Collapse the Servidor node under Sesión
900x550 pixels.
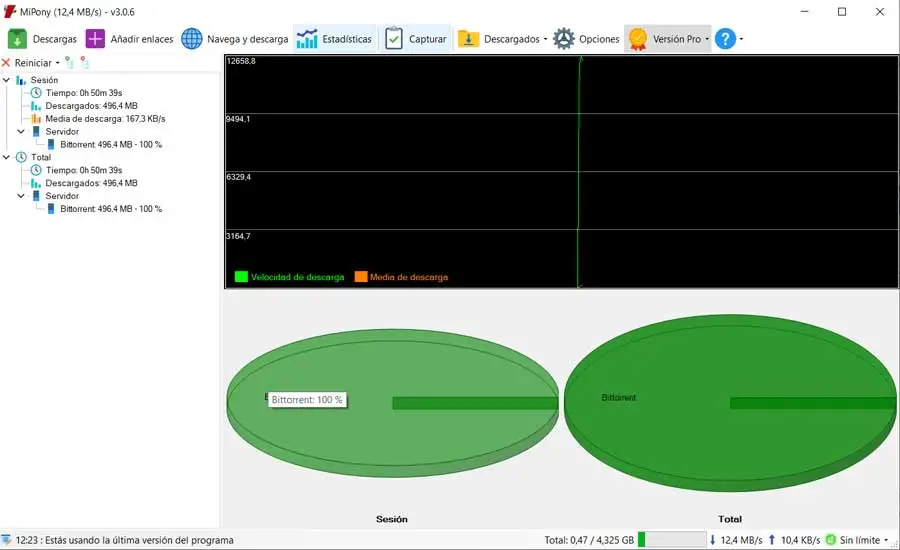coord(21,131)
